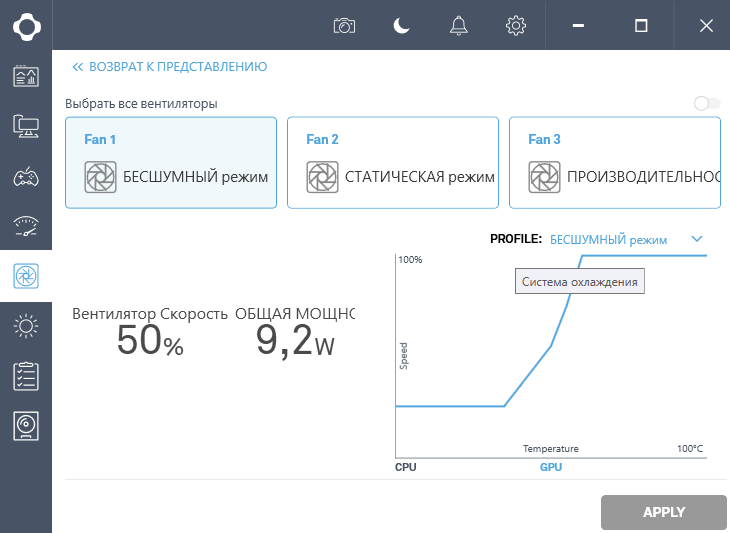Click GPU label under the graph

[551, 467]
